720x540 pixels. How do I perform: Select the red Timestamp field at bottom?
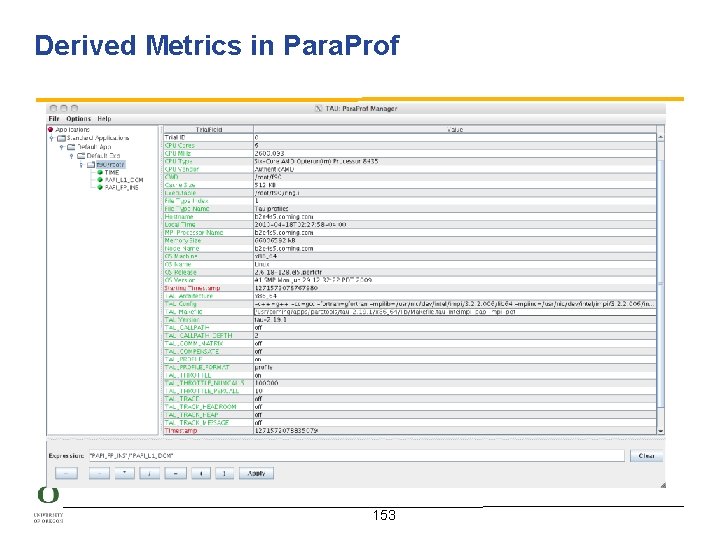click(208, 431)
